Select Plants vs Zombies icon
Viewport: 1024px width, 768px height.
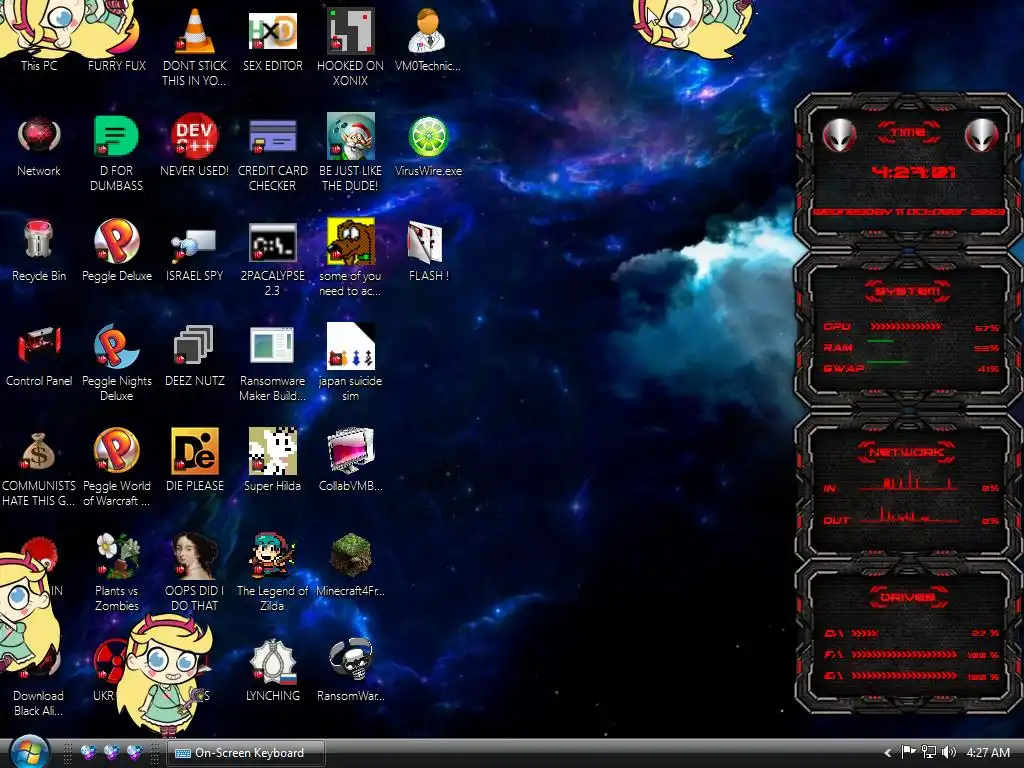coord(116,556)
